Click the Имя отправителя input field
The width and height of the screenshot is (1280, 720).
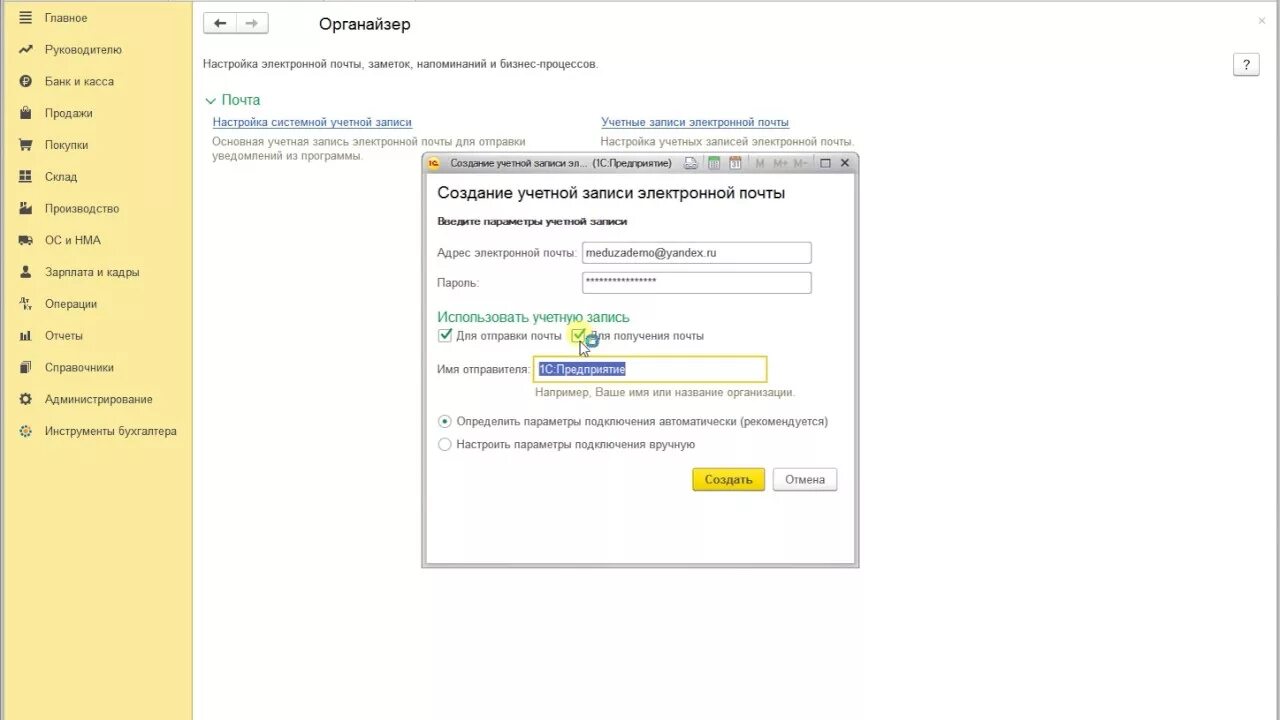point(651,369)
